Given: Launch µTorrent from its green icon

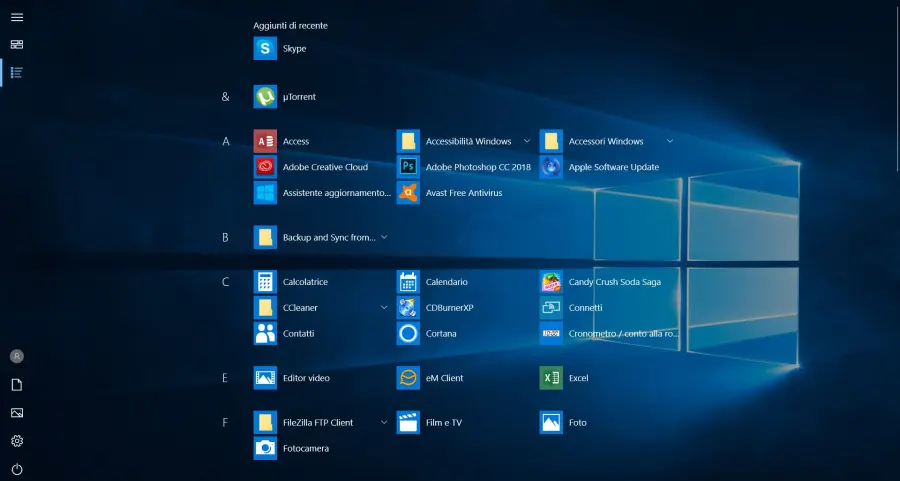Looking at the screenshot, I should click(265, 96).
